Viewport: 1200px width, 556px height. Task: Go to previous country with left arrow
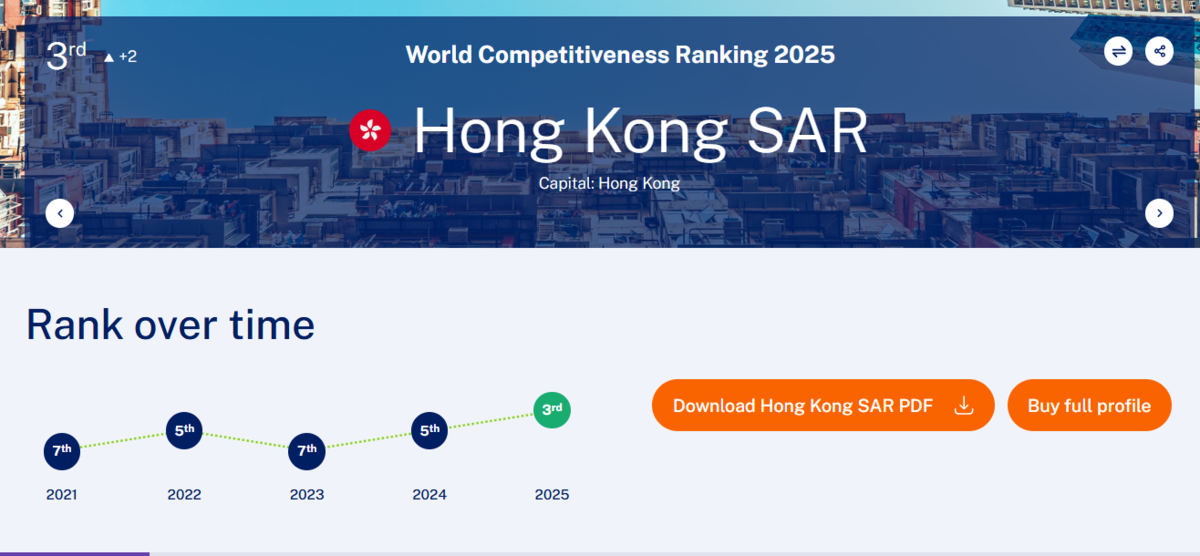[60, 213]
